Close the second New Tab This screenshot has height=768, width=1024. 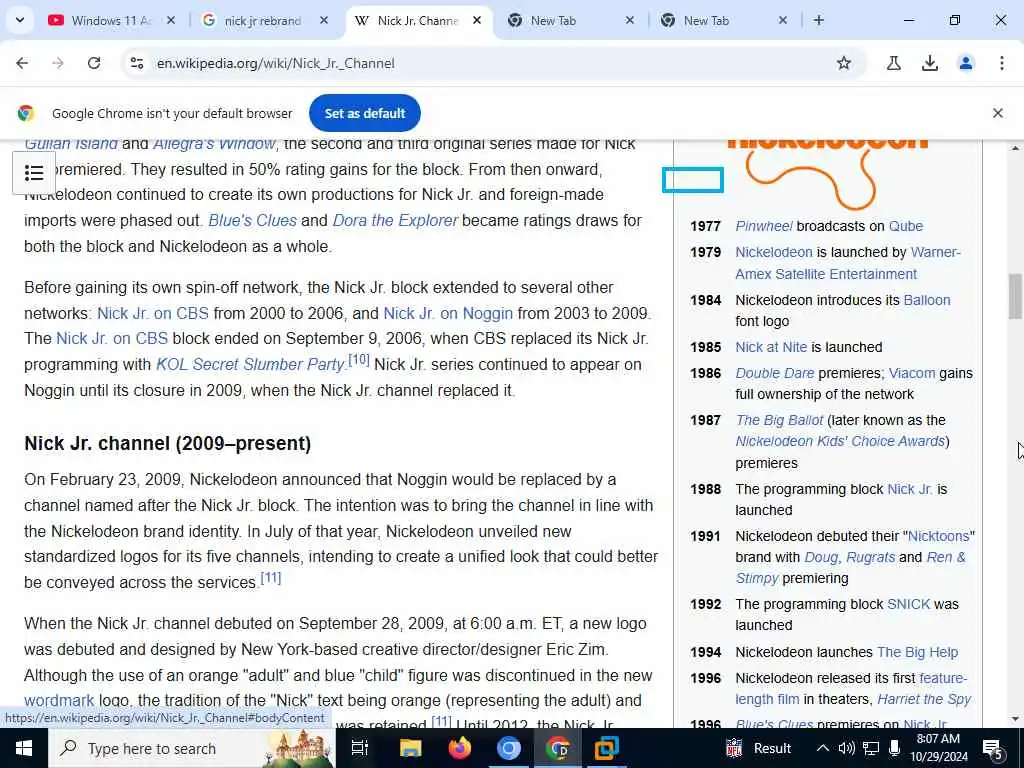[x=783, y=20]
